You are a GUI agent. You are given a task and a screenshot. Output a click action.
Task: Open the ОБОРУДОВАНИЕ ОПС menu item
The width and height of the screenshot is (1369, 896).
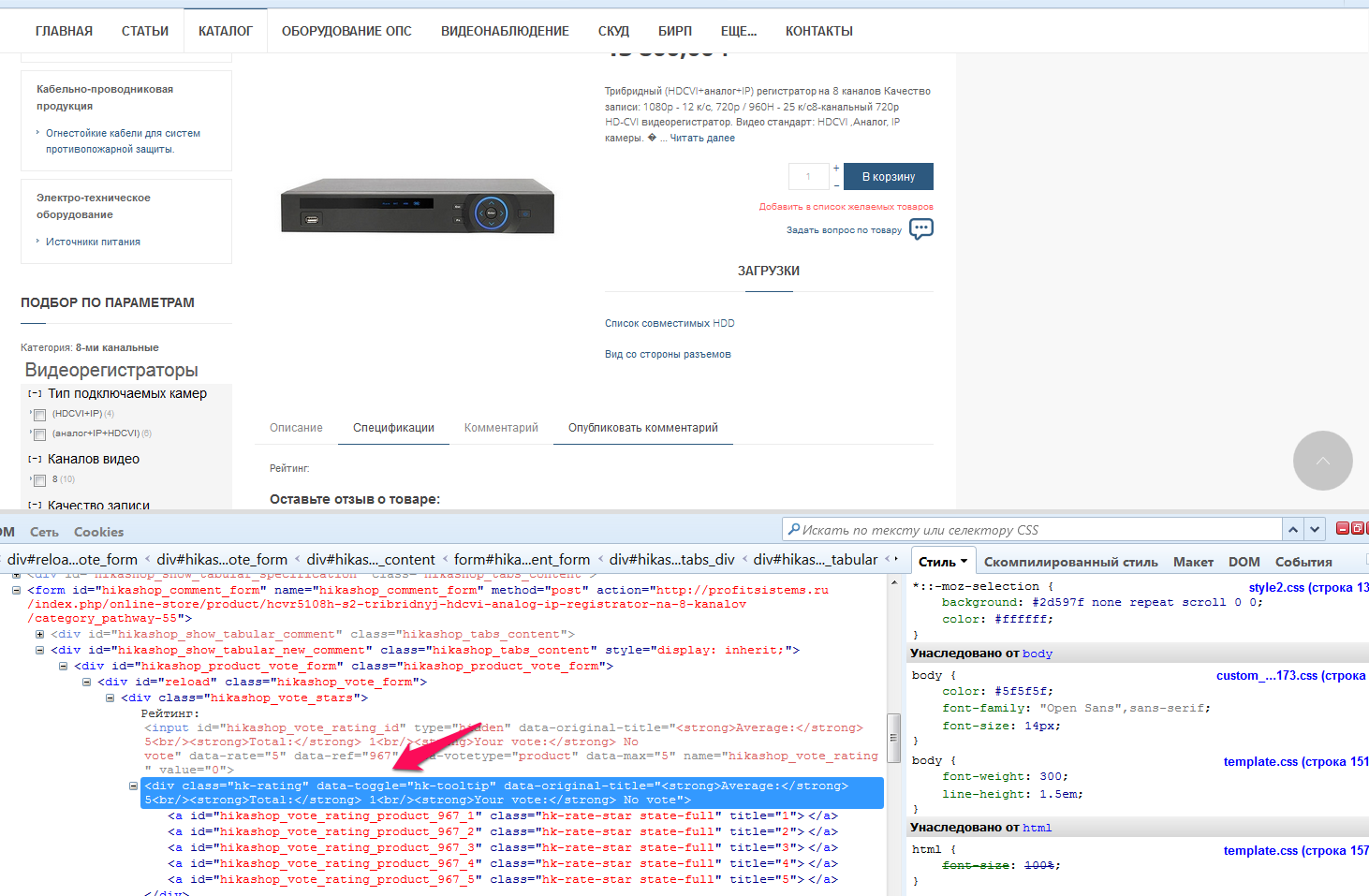click(x=346, y=31)
